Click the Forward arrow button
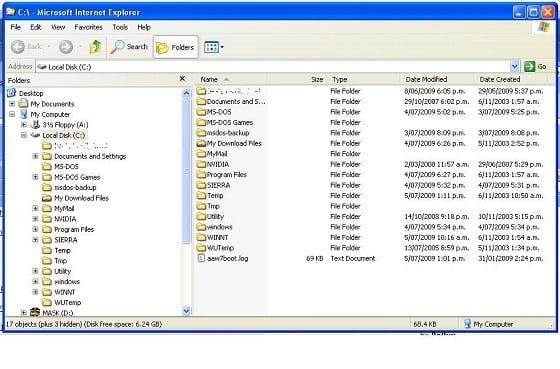 66,47
